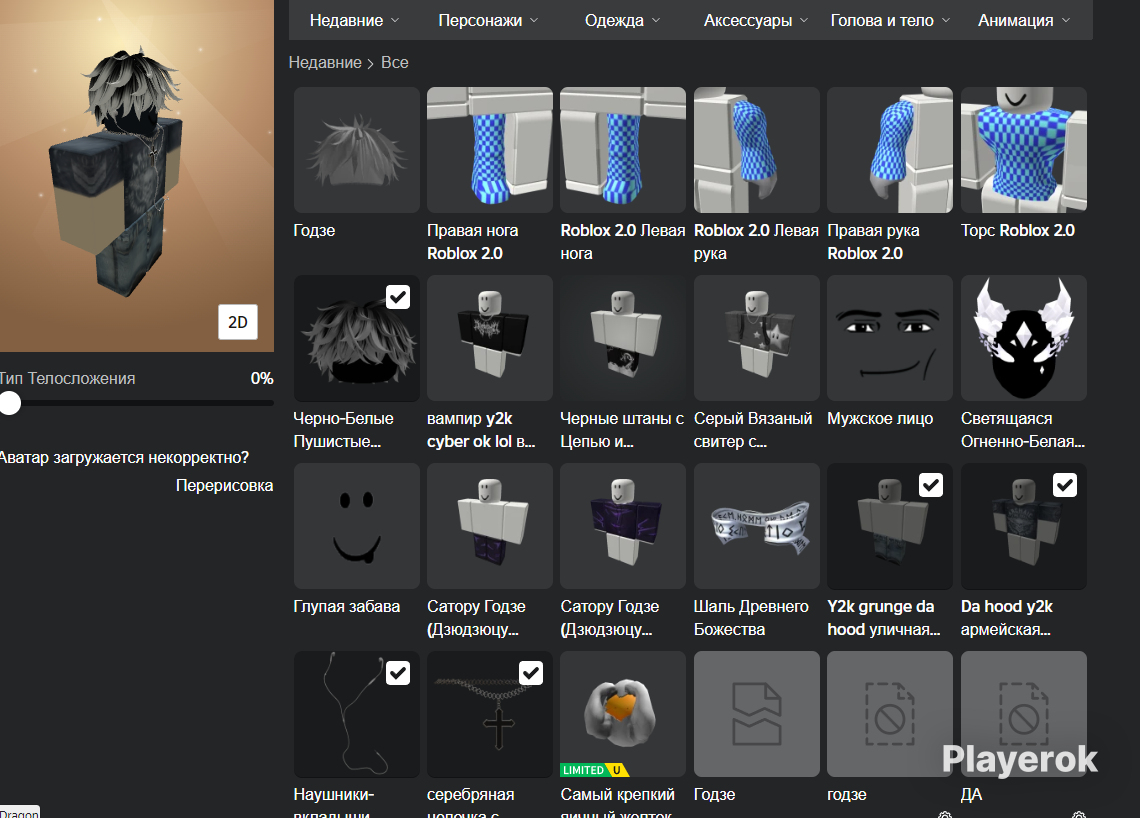Pick the вампир y2k cyber shirt item
The height and width of the screenshot is (818, 1140).
point(489,338)
